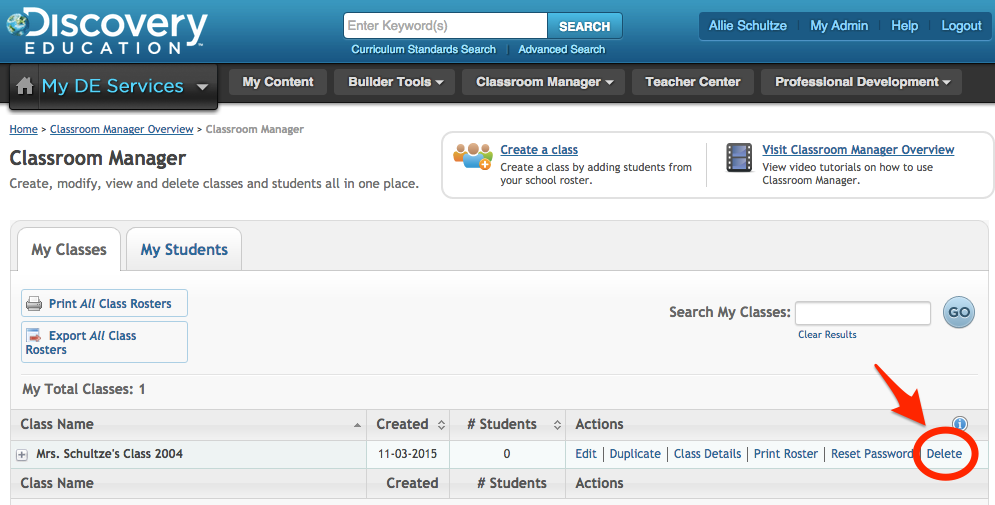Image resolution: width=995 pixels, height=505 pixels.
Task: Click the export icon for class rosters
Action: coord(34,335)
